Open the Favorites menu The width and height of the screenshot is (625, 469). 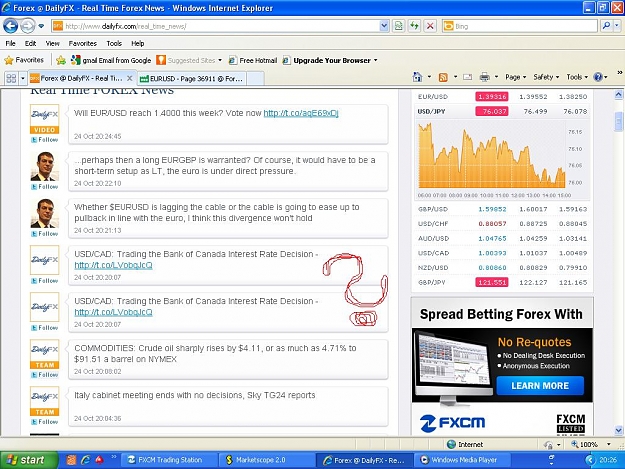[83, 43]
